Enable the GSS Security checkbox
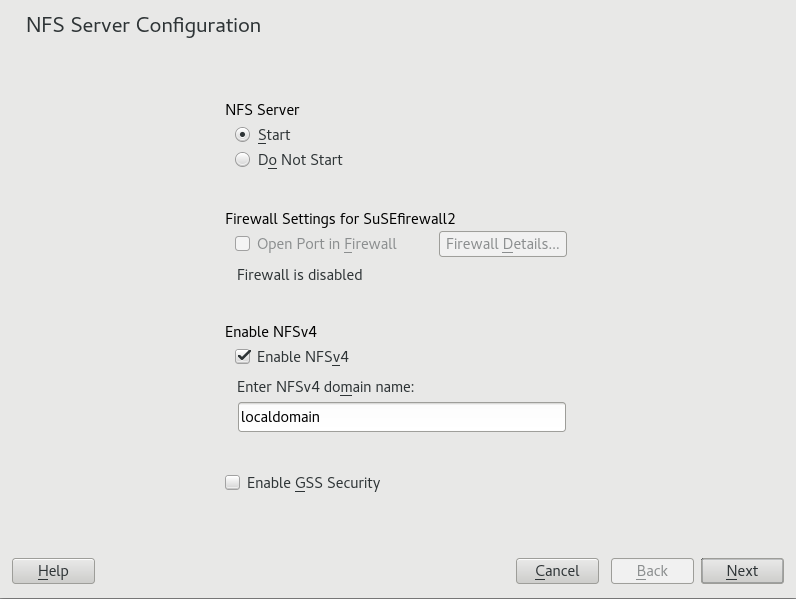The image size is (796, 599). coord(233,483)
